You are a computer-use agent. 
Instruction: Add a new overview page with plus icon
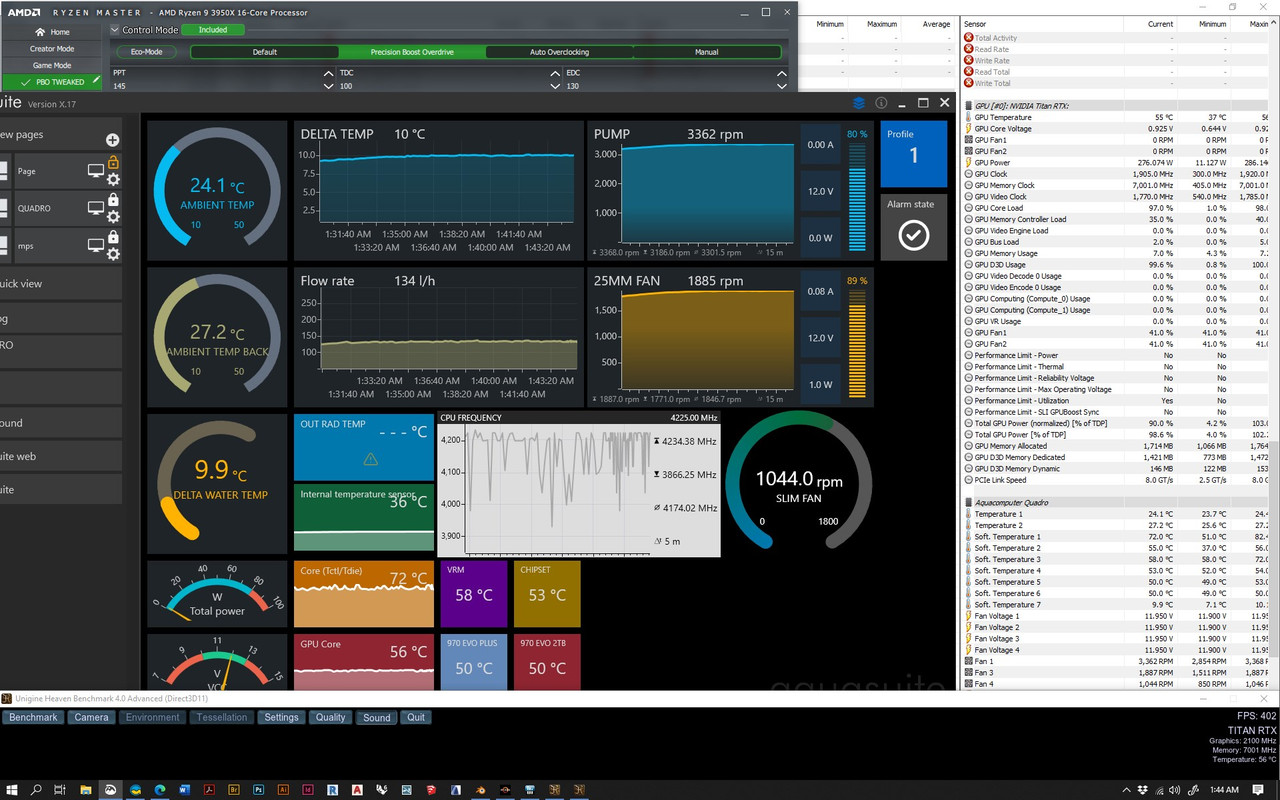point(113,140)
